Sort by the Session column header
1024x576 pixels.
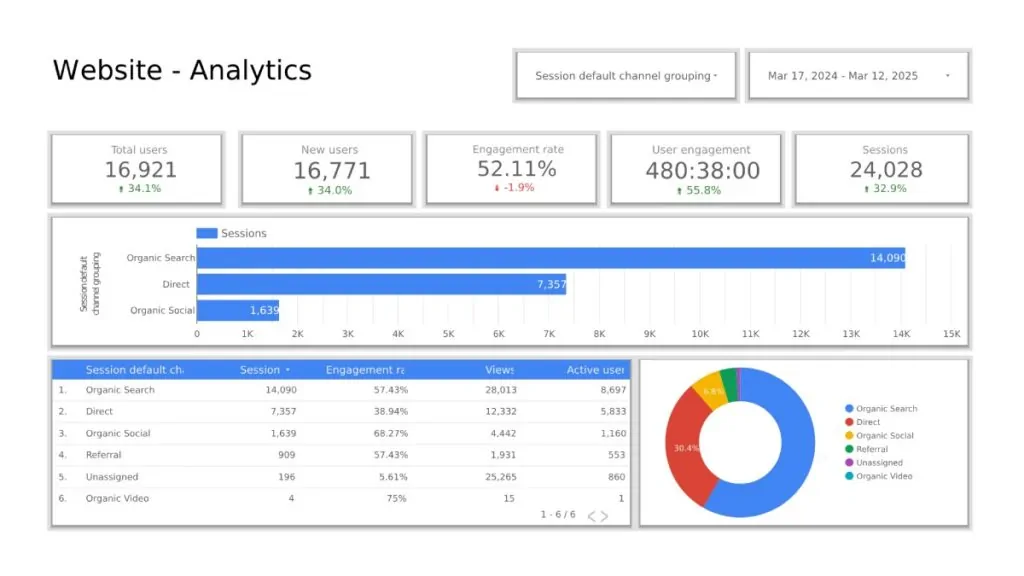point(264,370)
